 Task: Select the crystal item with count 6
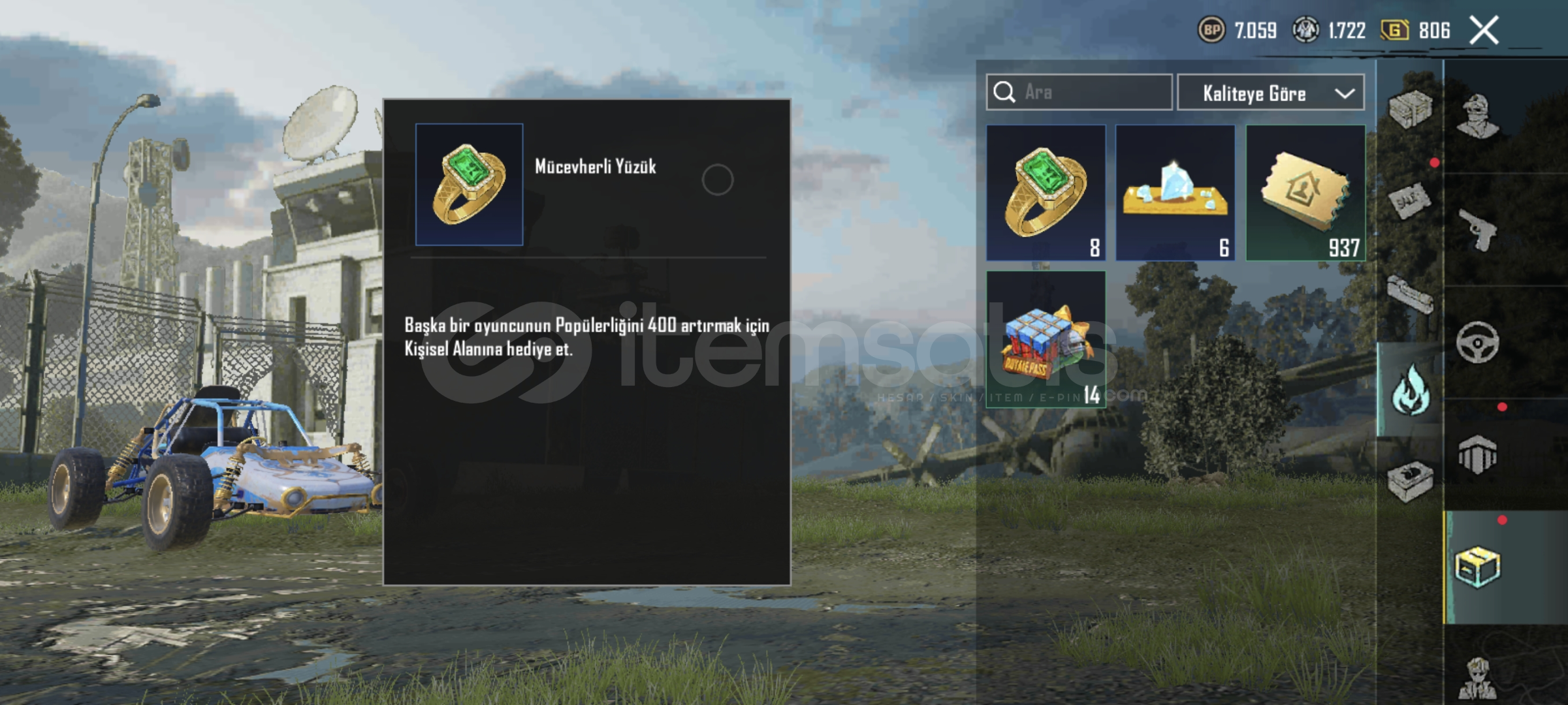(x=1175, y=193)
